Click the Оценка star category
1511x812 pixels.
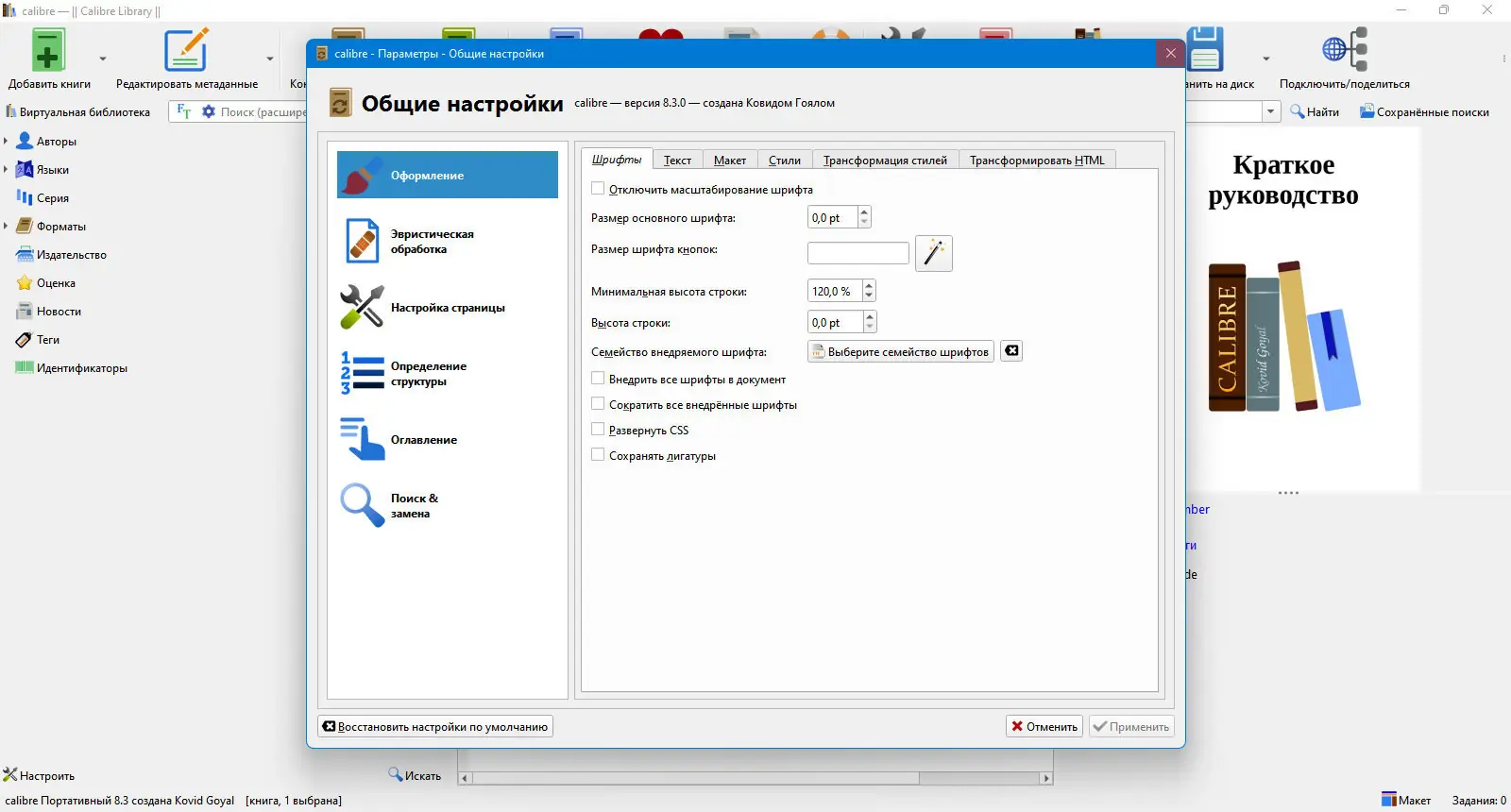46,283
